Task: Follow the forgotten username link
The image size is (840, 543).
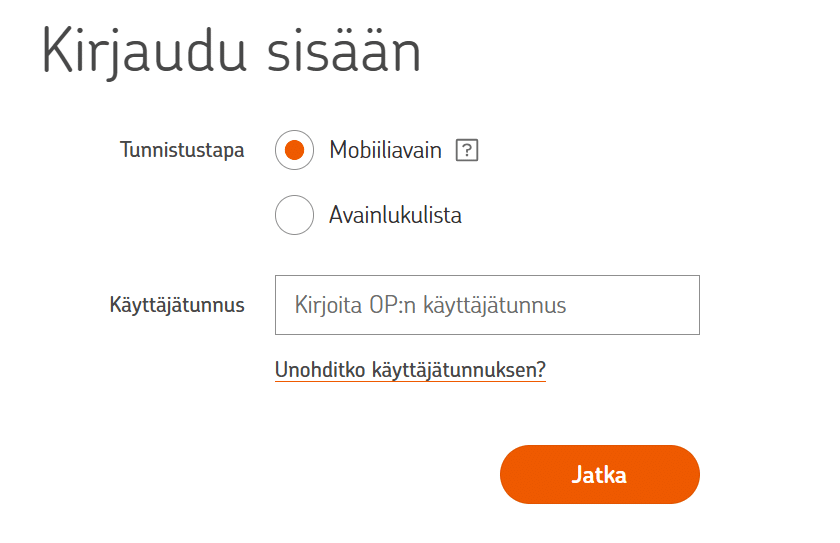Action: pyautogui.click(x=410, y=370)
